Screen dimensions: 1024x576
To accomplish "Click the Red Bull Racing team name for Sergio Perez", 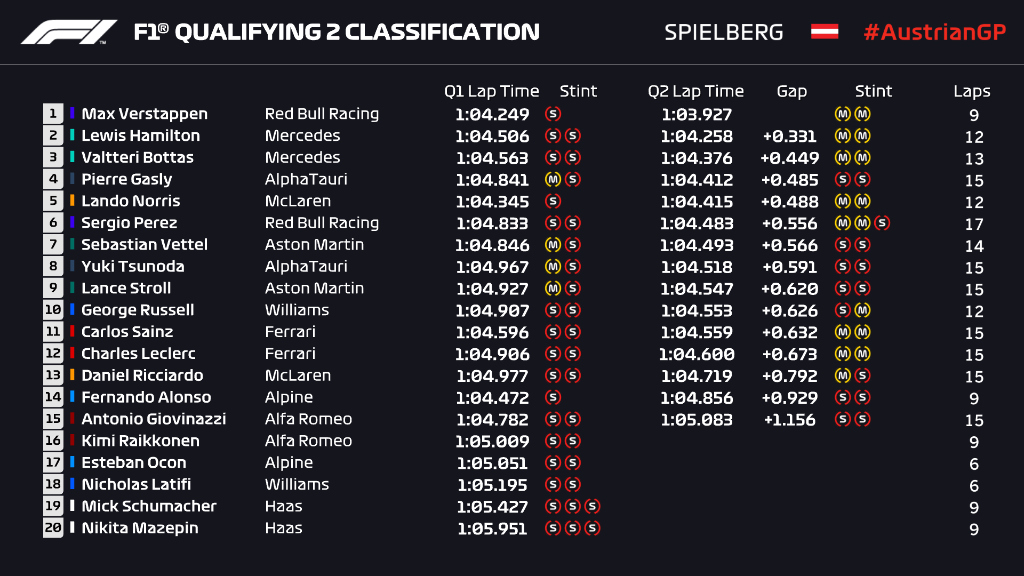I will (x=321, y=223).
